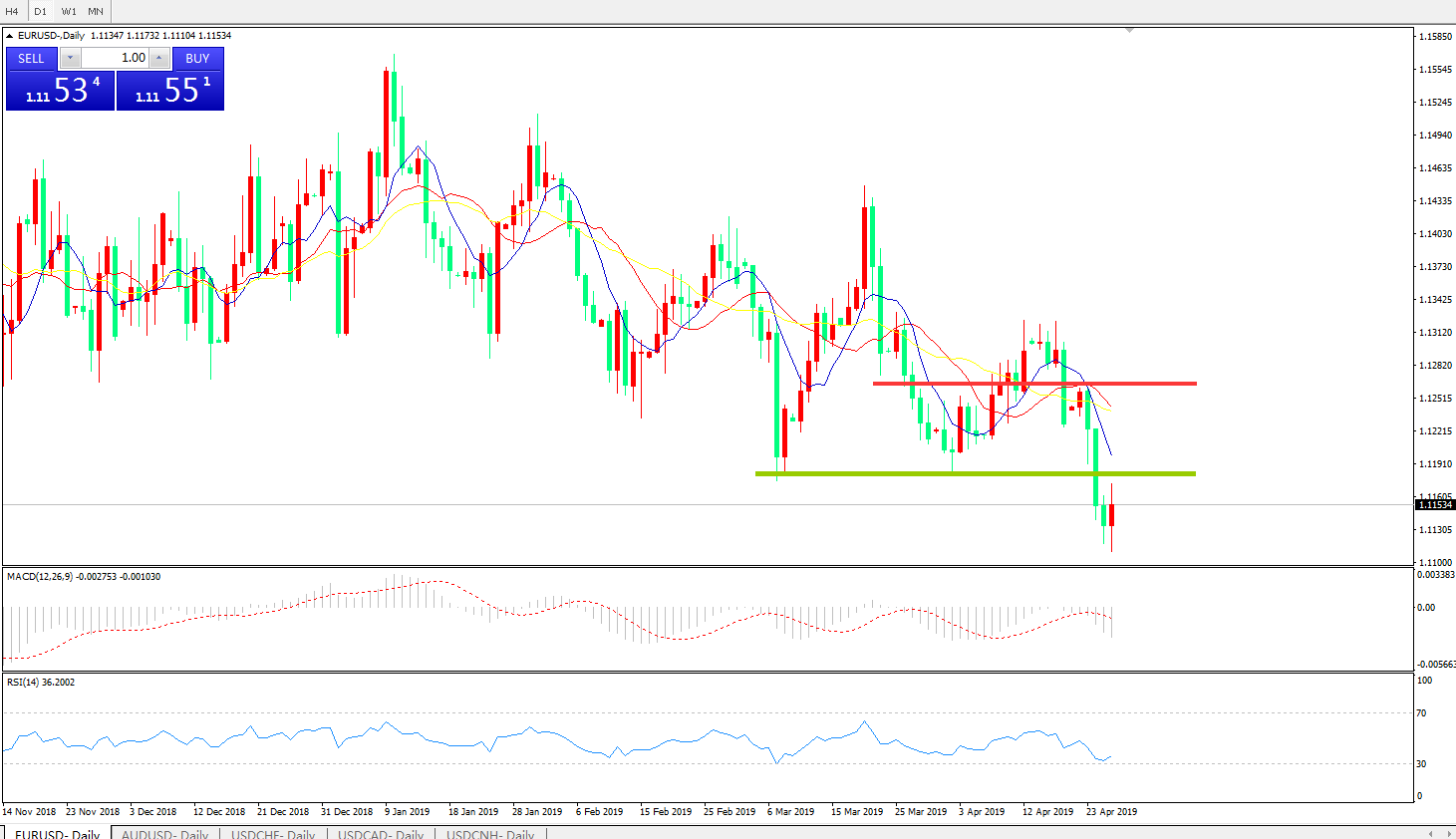Select the MN monthly timeframe
The image size is (1456, 839).
[96, 11]
